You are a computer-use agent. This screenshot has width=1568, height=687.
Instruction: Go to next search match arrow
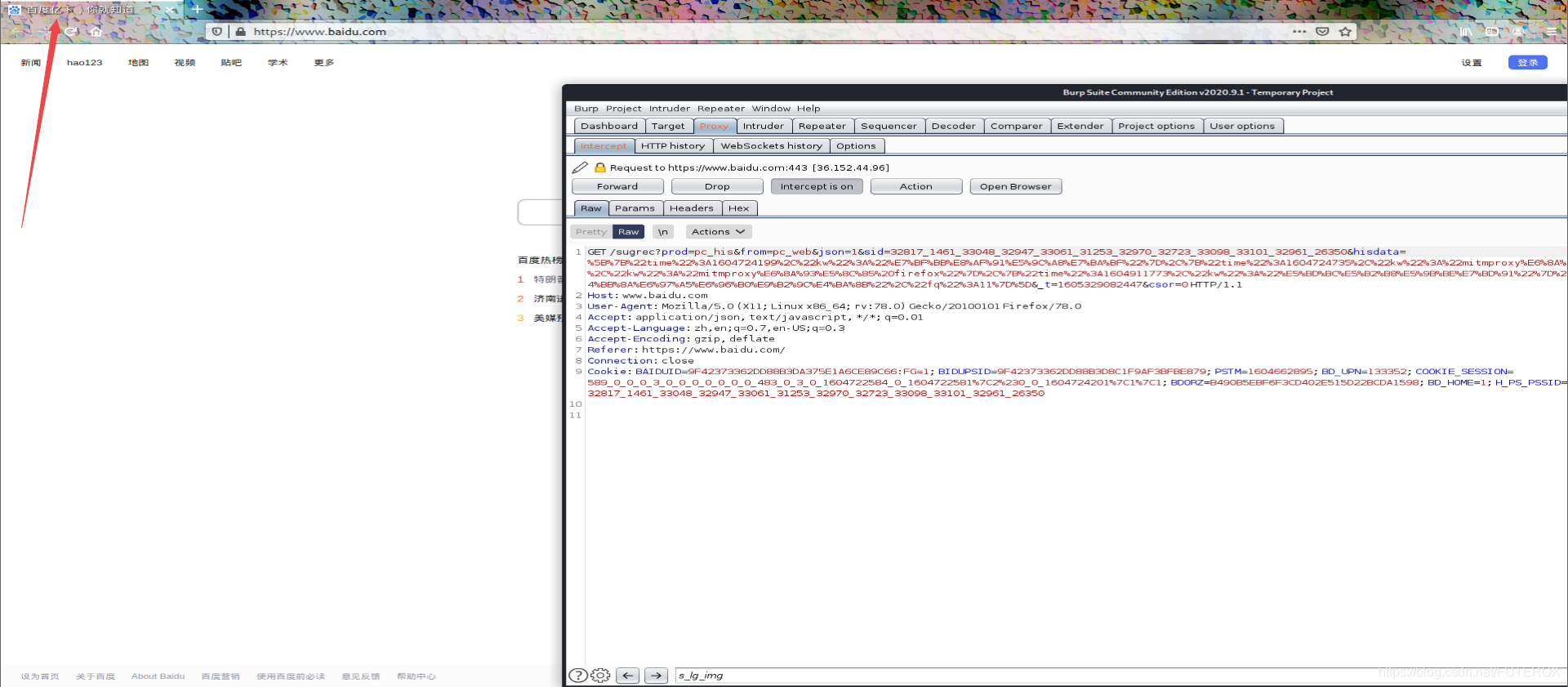click(x=656, y=676)
